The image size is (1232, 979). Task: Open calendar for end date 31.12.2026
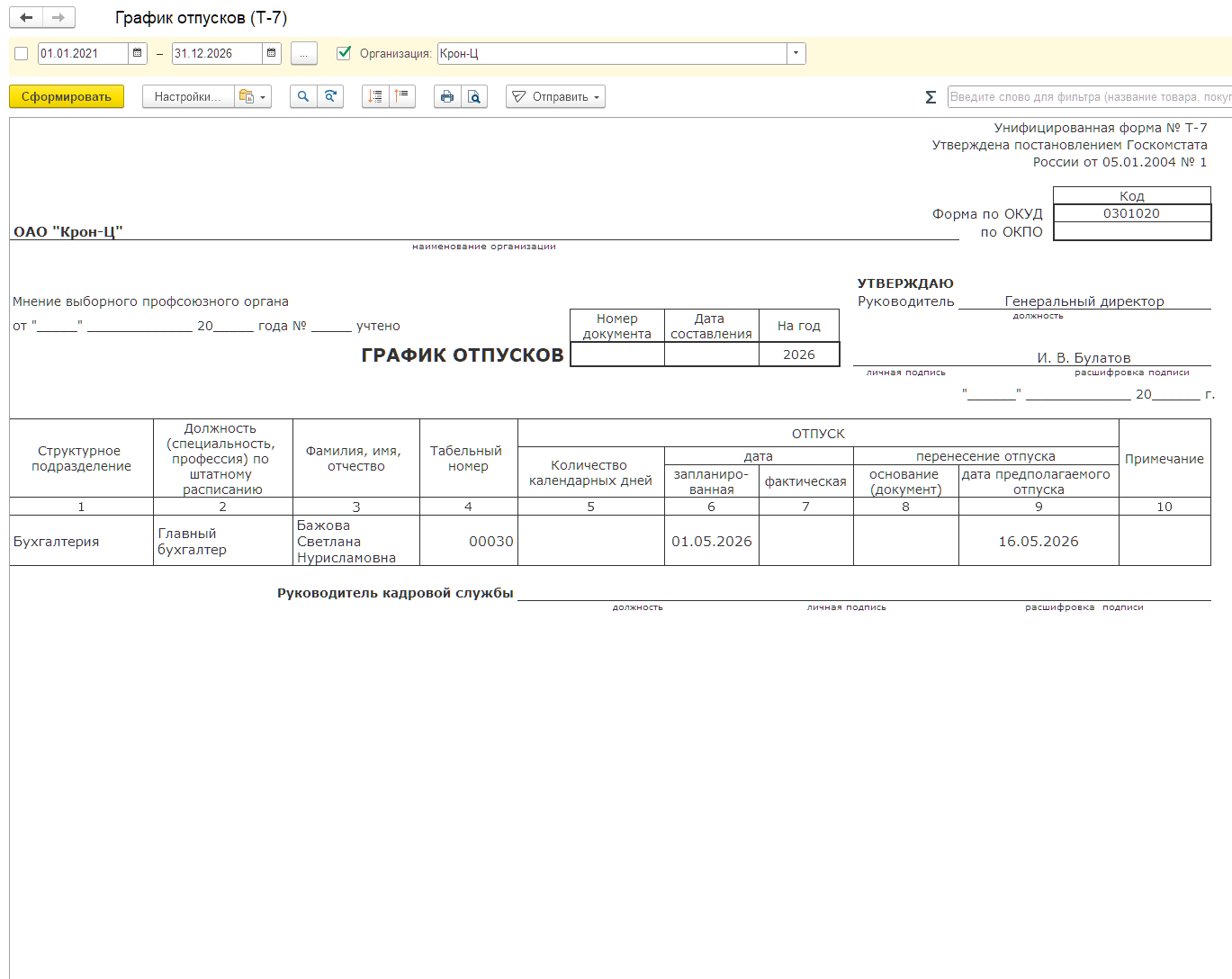(271, 53)
